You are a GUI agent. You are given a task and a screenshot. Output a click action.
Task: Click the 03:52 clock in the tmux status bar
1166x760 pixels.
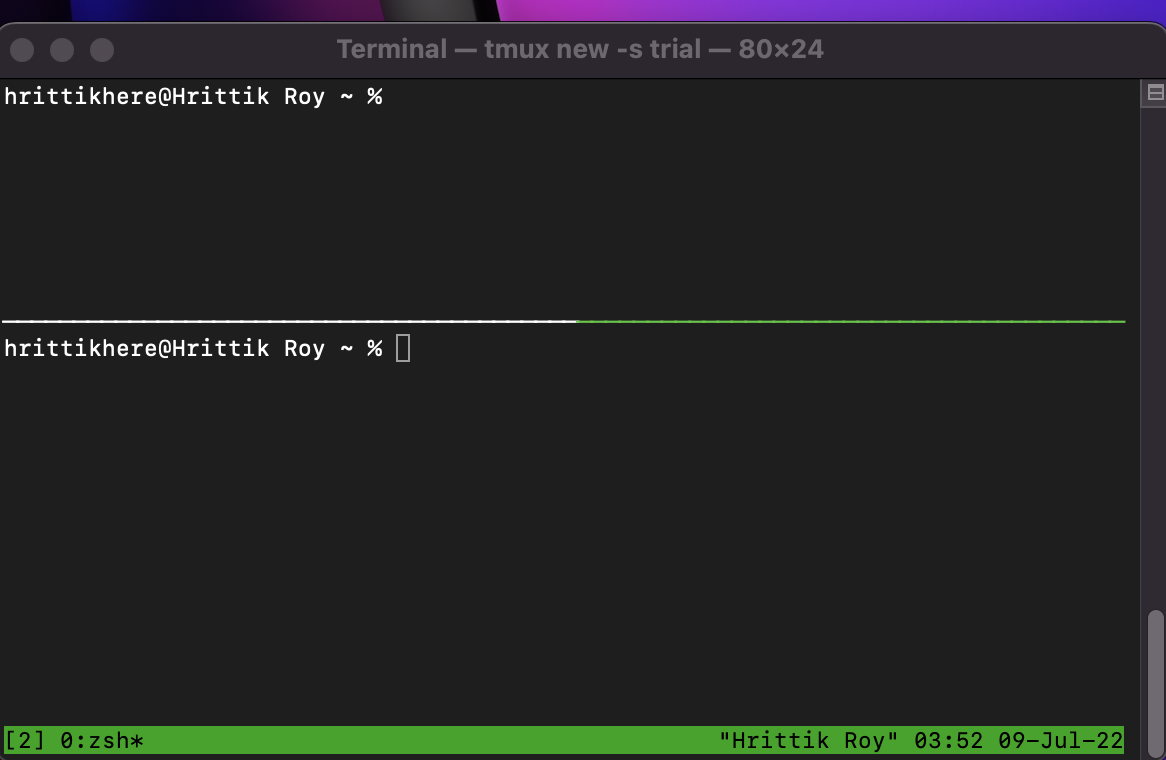(951, 740)
